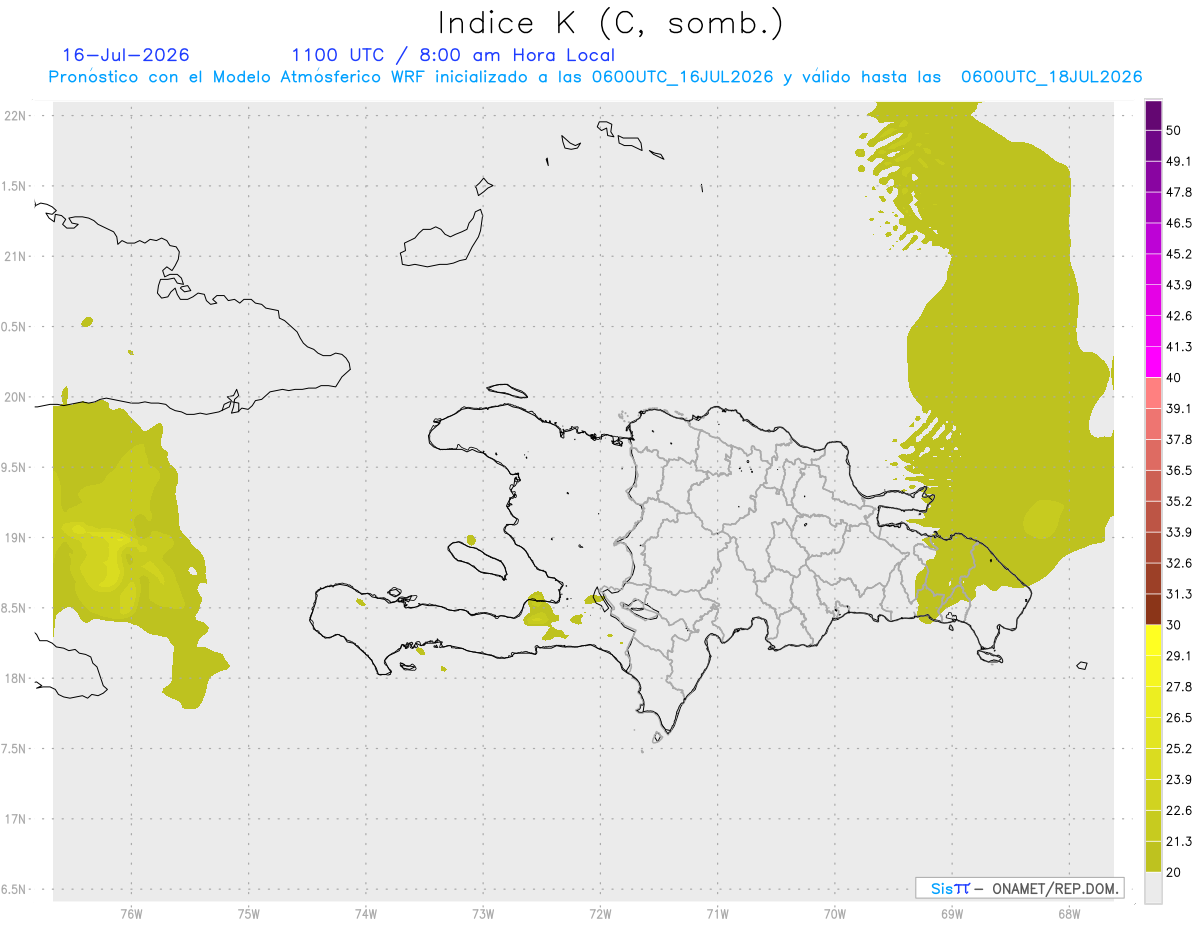The image size is (1200, 927).
Task: Click the latitude label '18N'
Action: click(x=15, y=678)
